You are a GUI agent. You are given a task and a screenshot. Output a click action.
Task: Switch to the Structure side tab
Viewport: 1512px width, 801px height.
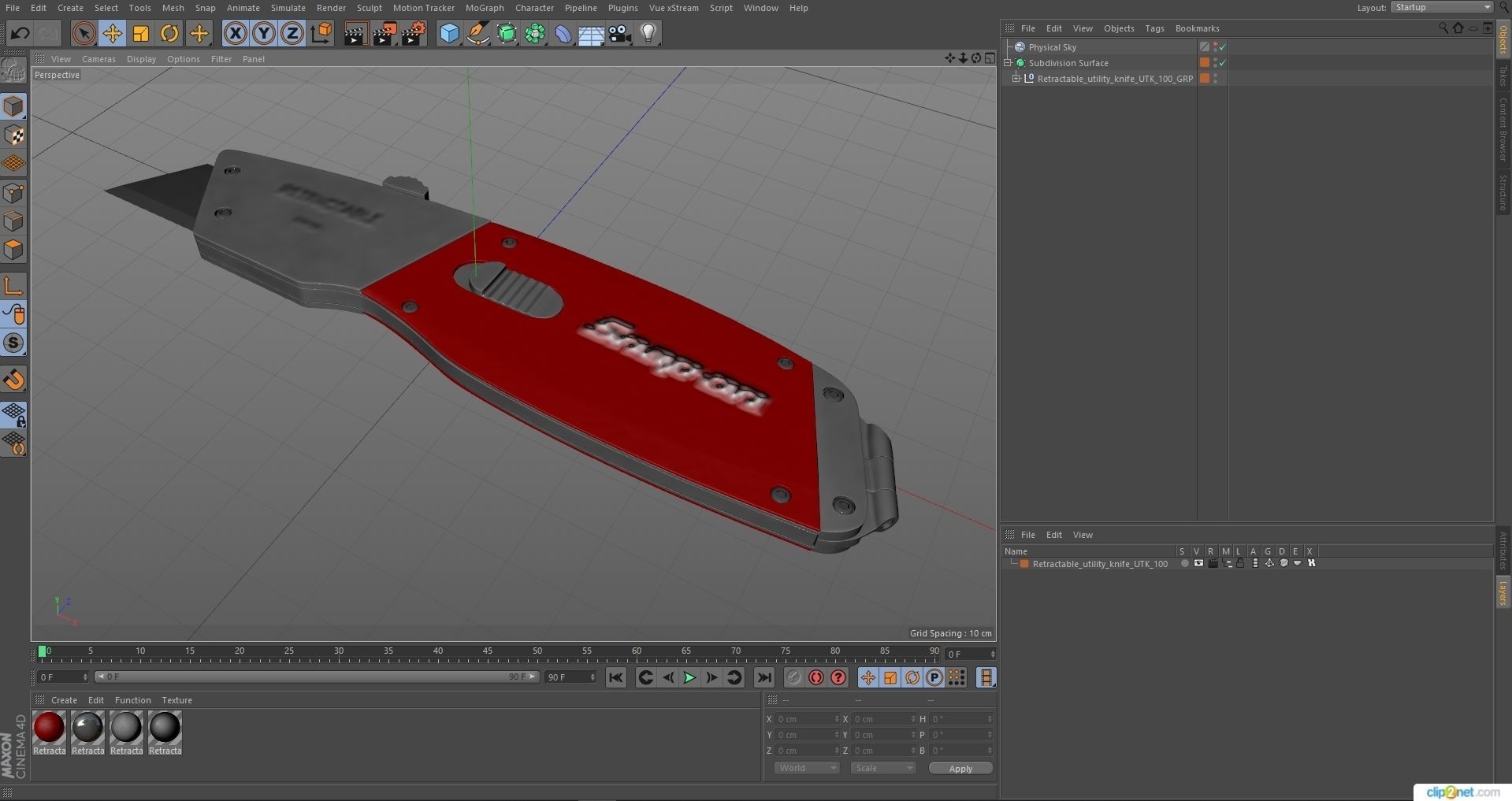tap(1503, 192)
